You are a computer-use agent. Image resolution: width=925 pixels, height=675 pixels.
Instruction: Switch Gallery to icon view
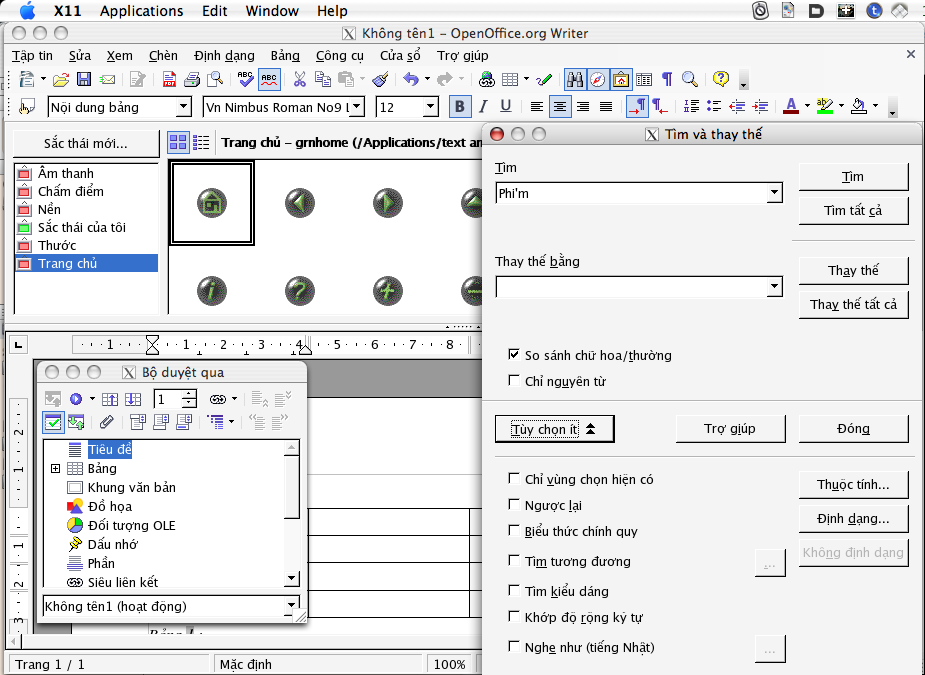coord(178,143)
